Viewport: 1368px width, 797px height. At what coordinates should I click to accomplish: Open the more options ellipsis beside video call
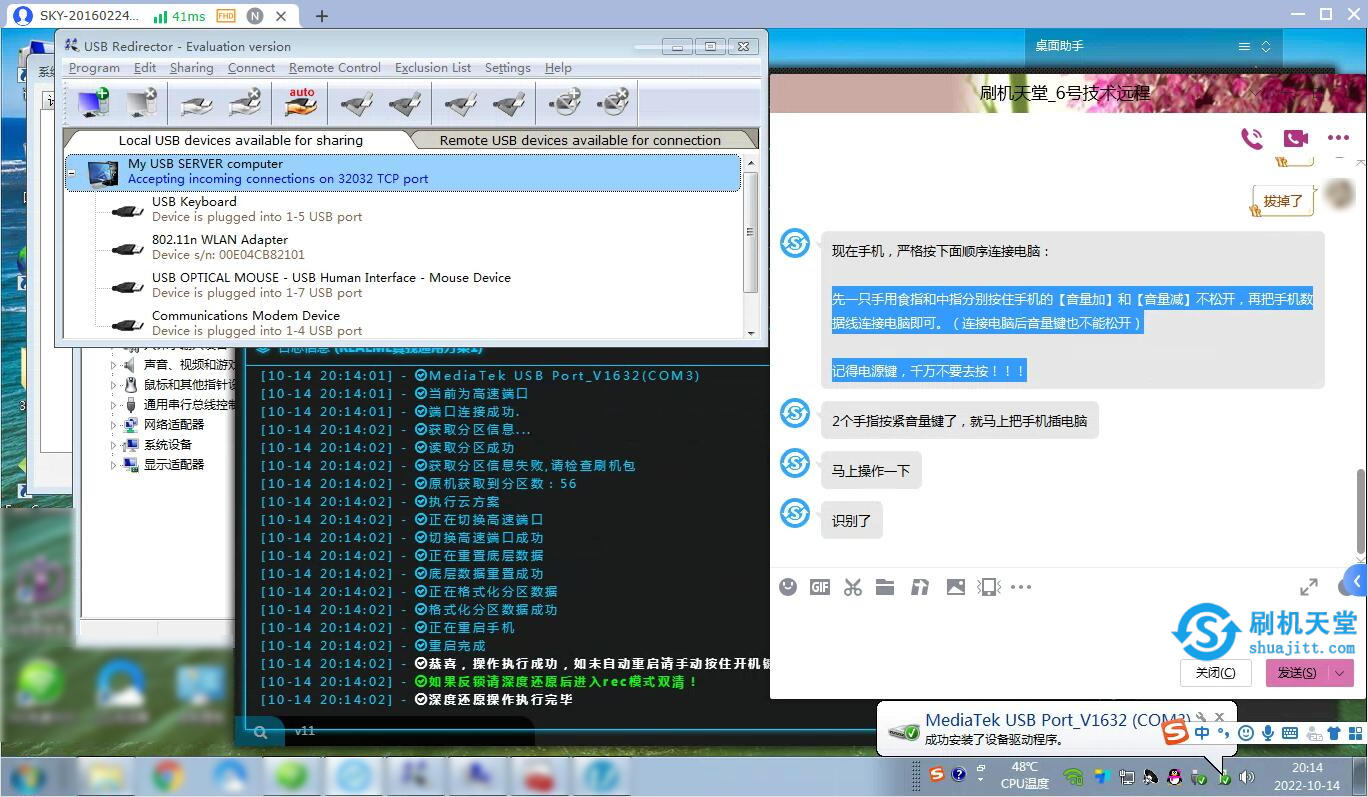tap(1339, 138)
